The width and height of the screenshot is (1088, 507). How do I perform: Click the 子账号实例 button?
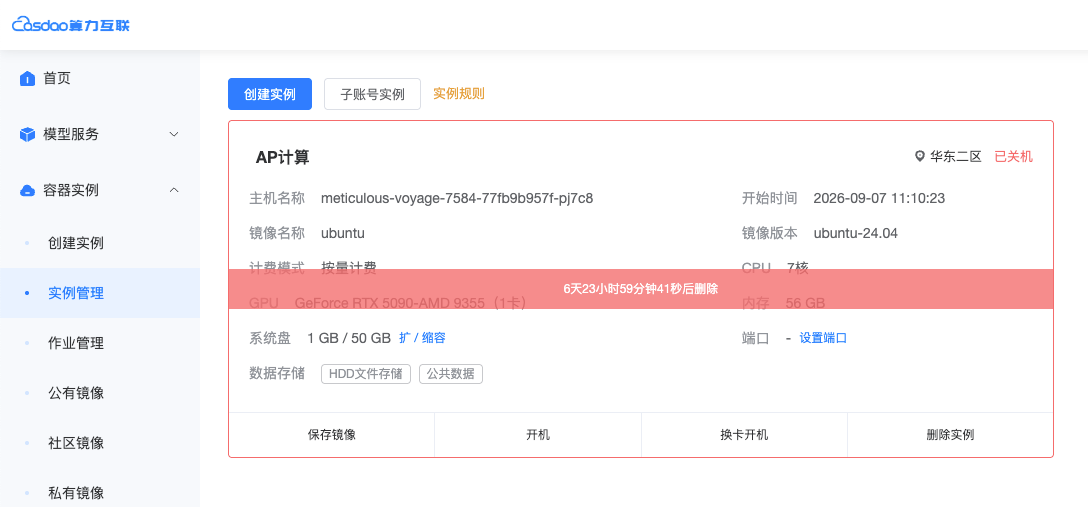point(373,94)
